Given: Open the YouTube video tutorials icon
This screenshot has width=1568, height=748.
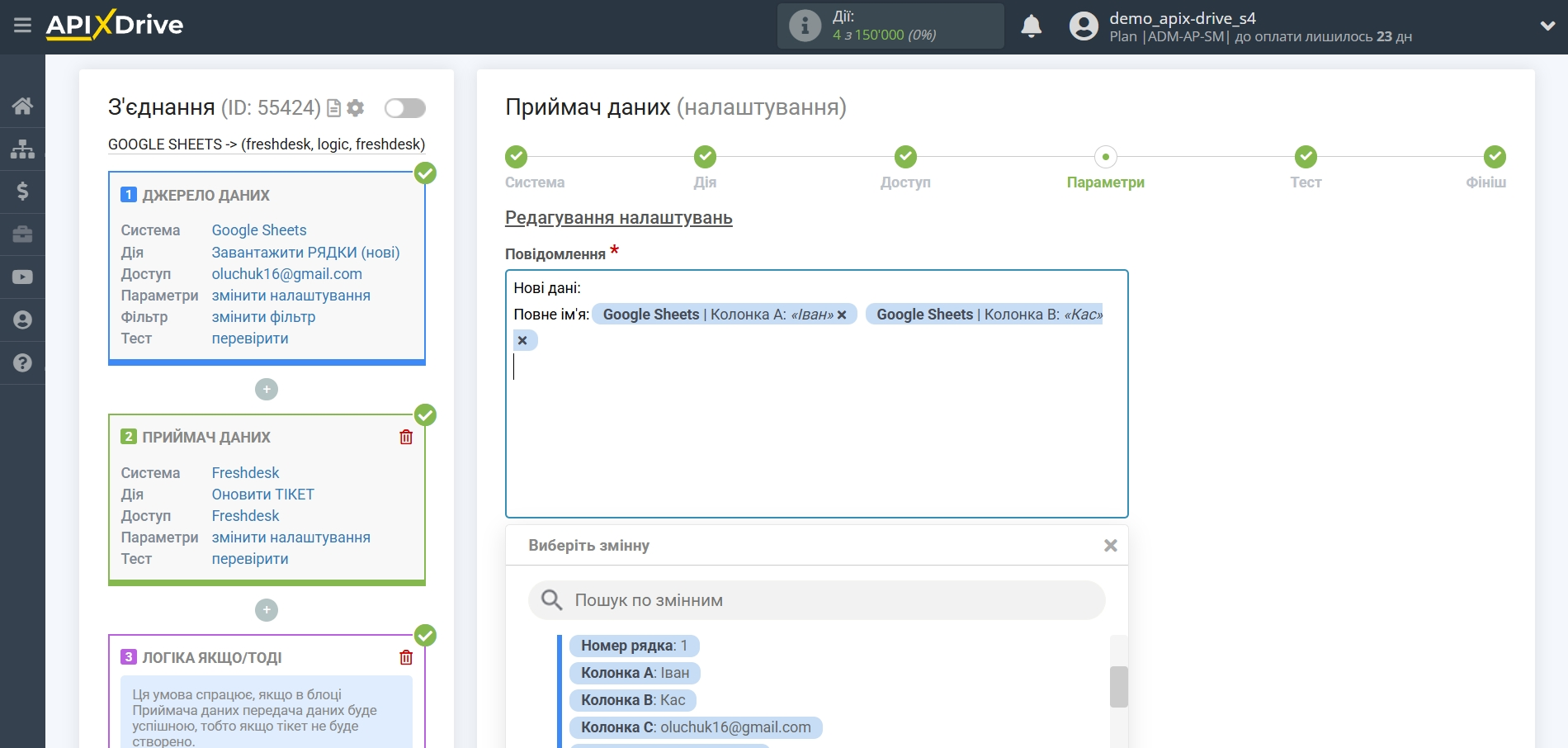Looking at the screenshot, I should point(22,277).
